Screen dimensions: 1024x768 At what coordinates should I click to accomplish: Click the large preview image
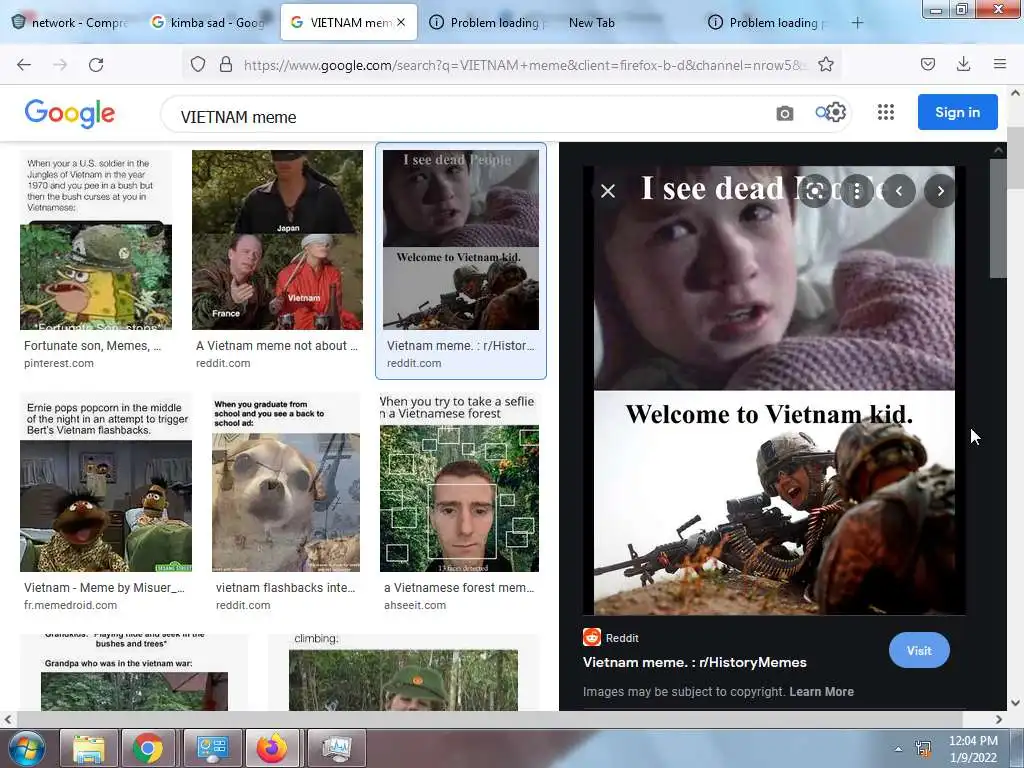(774, 390)
